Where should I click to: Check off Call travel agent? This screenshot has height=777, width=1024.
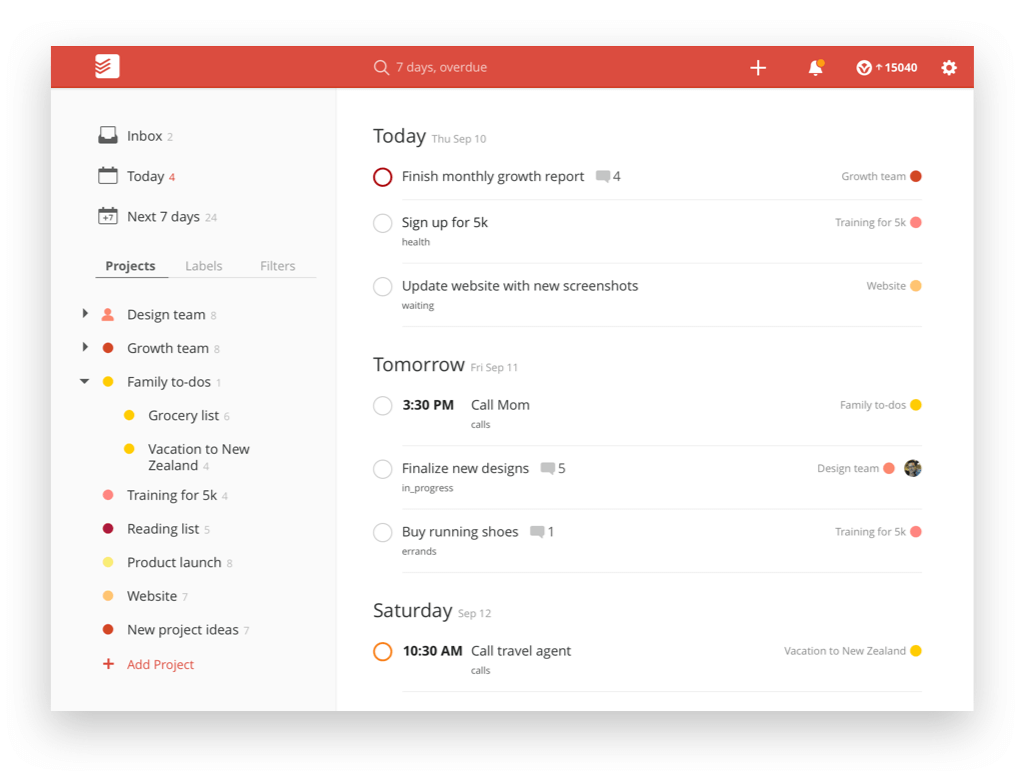click(382, 650)
